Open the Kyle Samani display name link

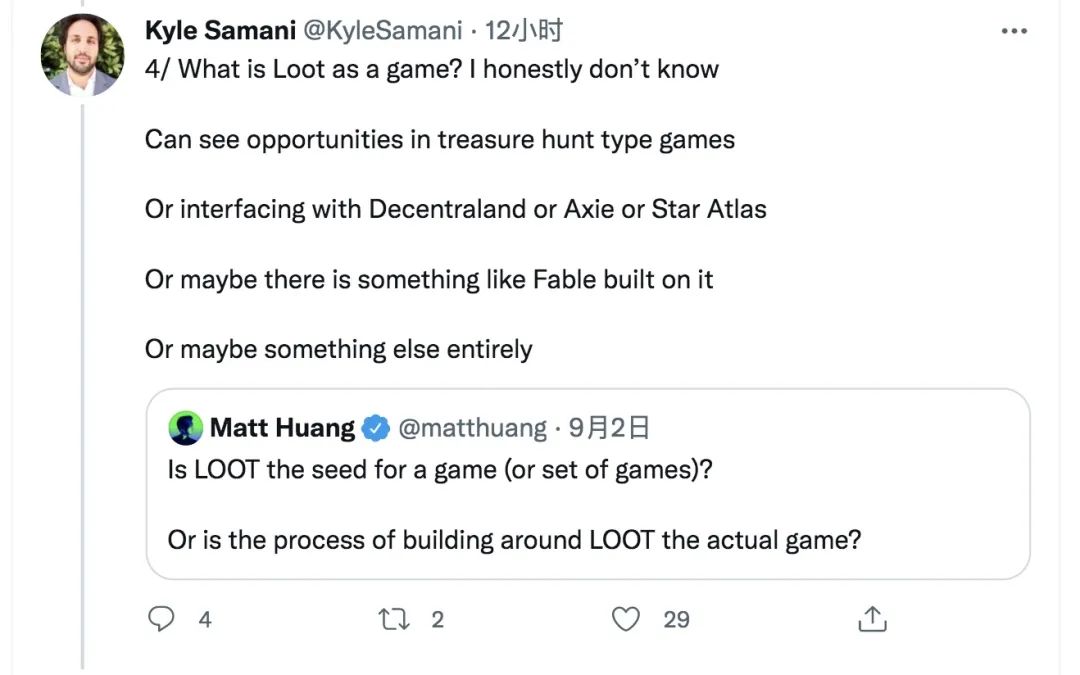219,31
